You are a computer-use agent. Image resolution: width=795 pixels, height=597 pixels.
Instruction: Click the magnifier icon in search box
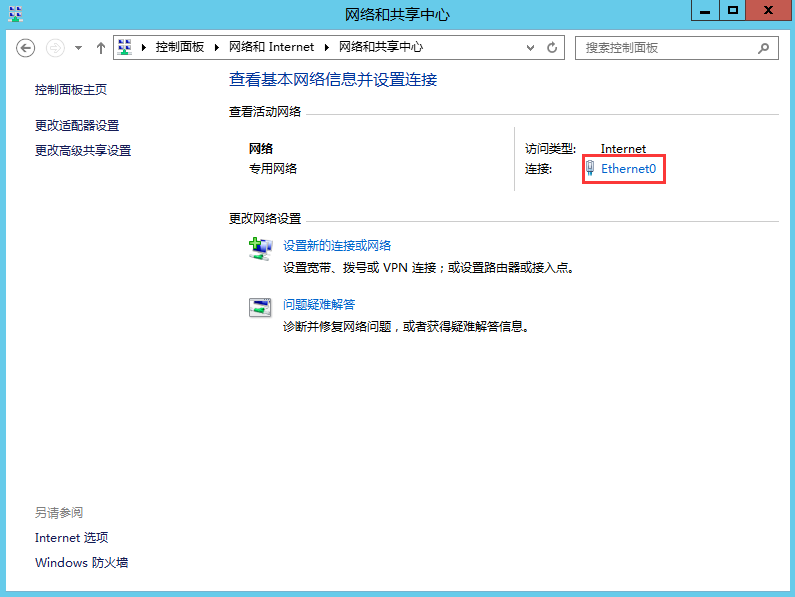763,47
